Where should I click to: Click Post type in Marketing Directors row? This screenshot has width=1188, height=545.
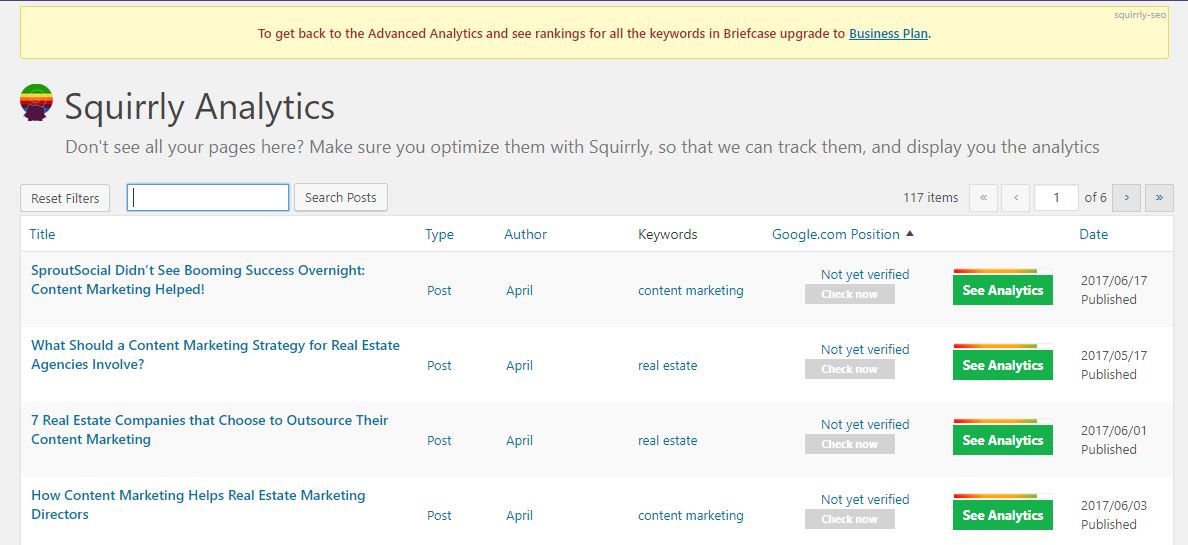click(439, 515)
